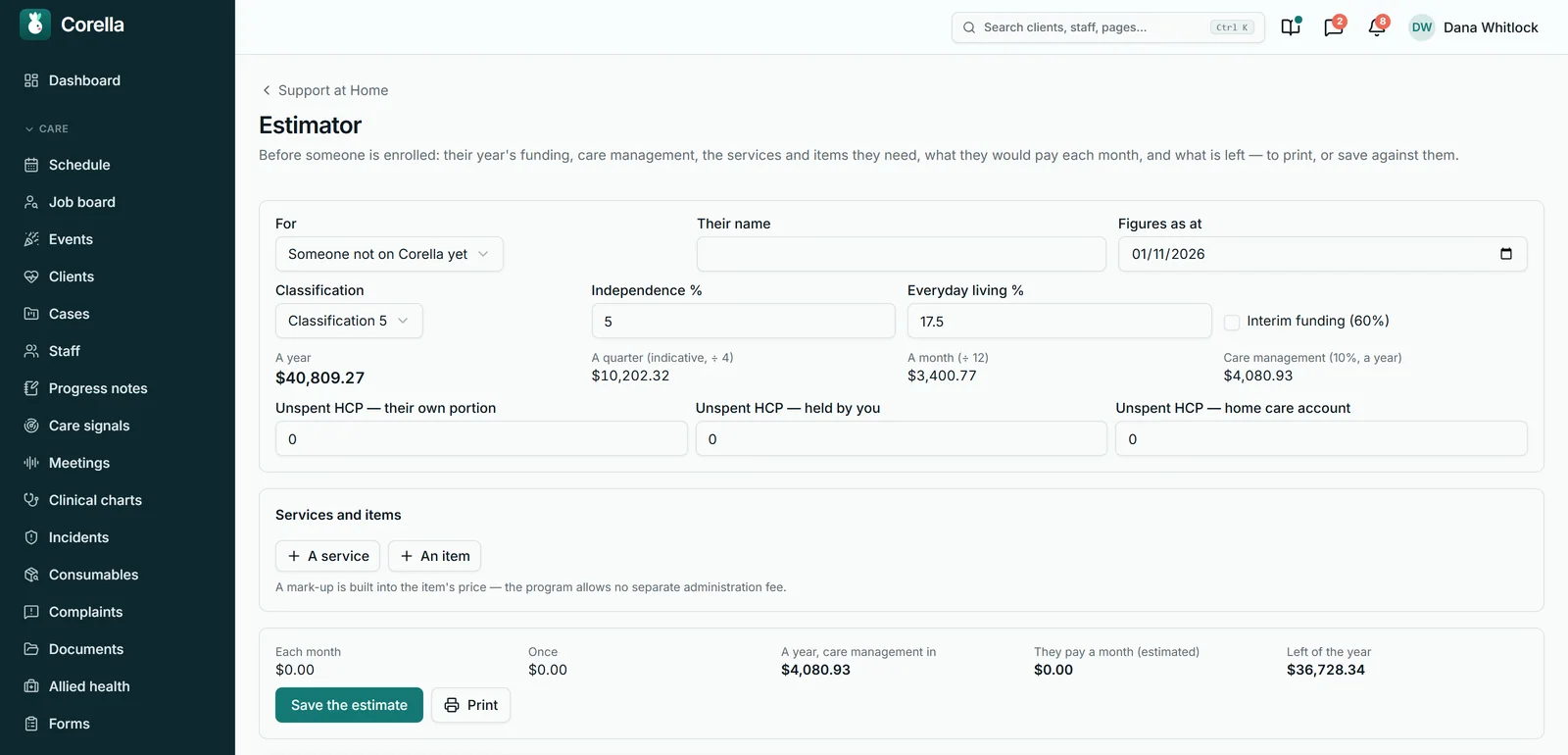Open notifications bell with badge 8

1377,27
